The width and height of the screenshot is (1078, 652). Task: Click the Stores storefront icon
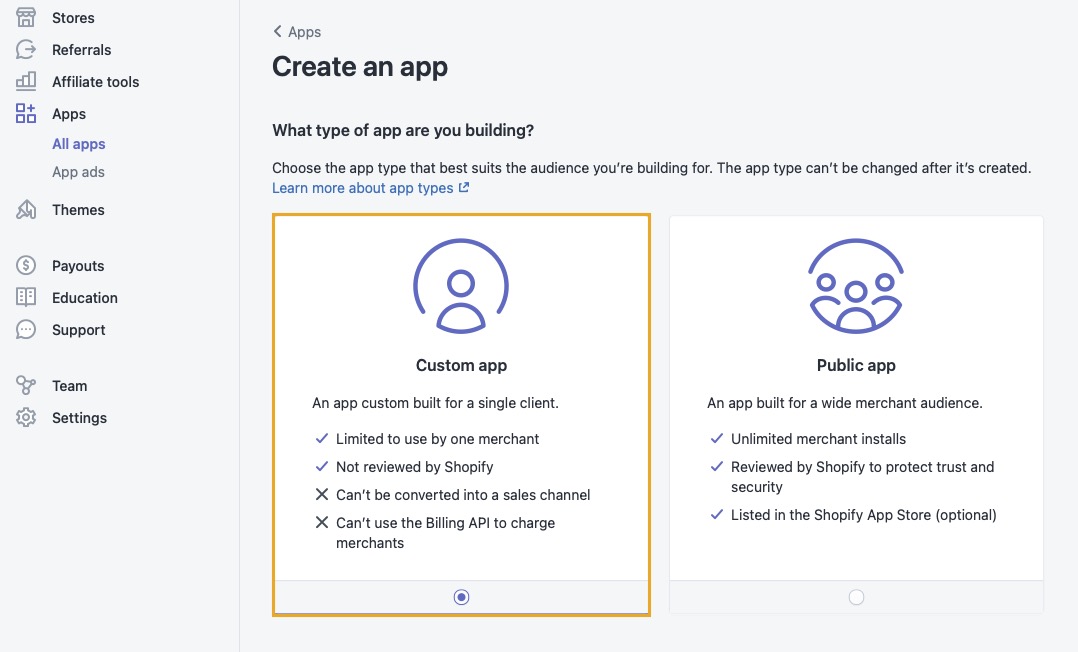(x=26, y=18)
